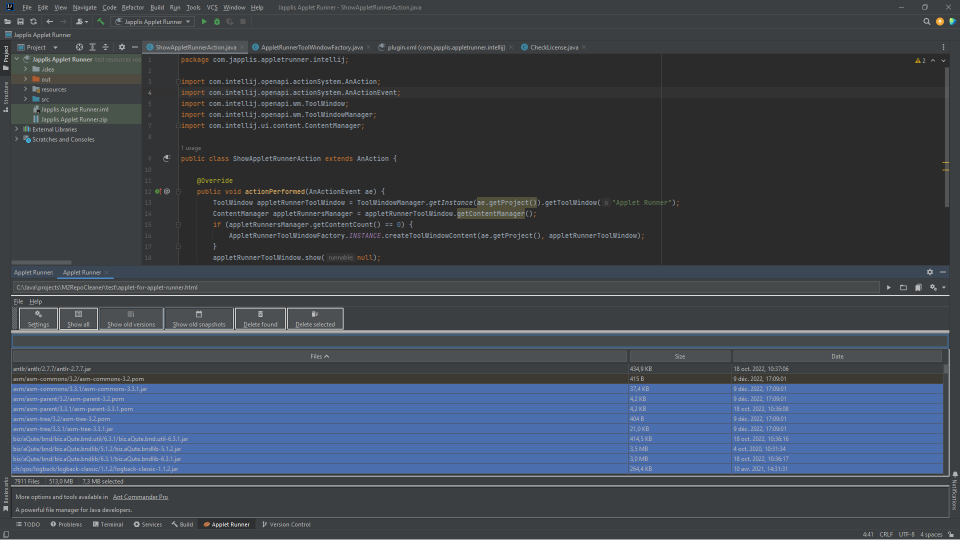Screen dimensions: 960x540
Task: Toggle the Show old versions button
Action: (x=131, y=318)
